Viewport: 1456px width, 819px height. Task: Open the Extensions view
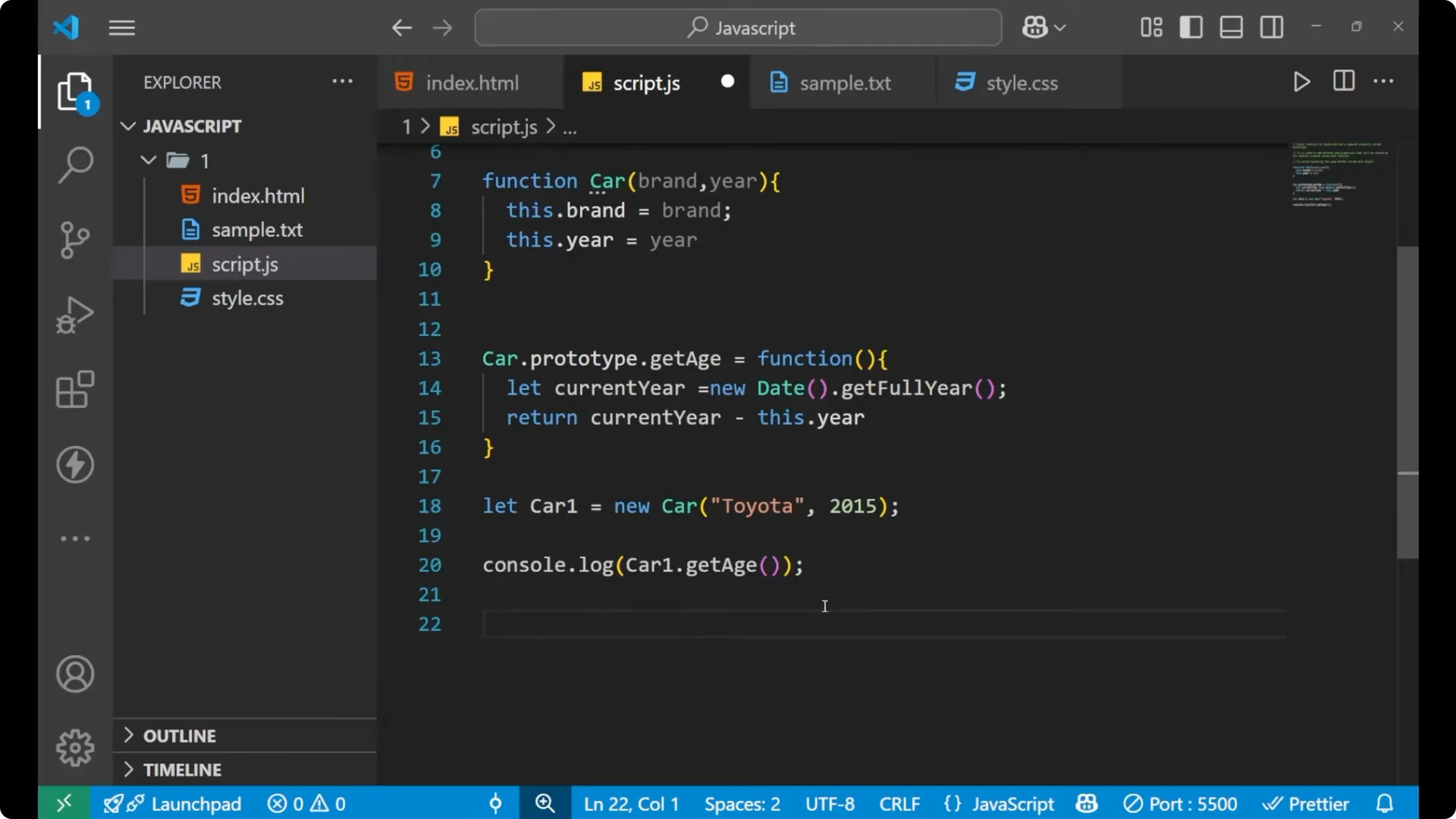[74, 390]
